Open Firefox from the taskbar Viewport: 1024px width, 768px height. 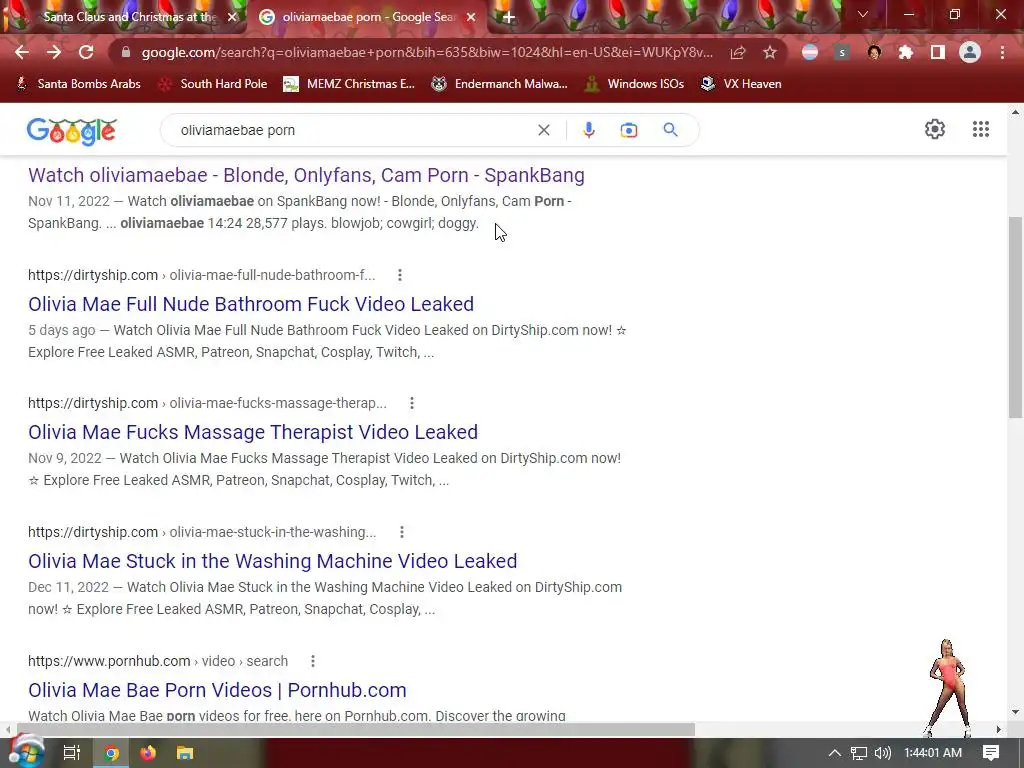(148, 753)
